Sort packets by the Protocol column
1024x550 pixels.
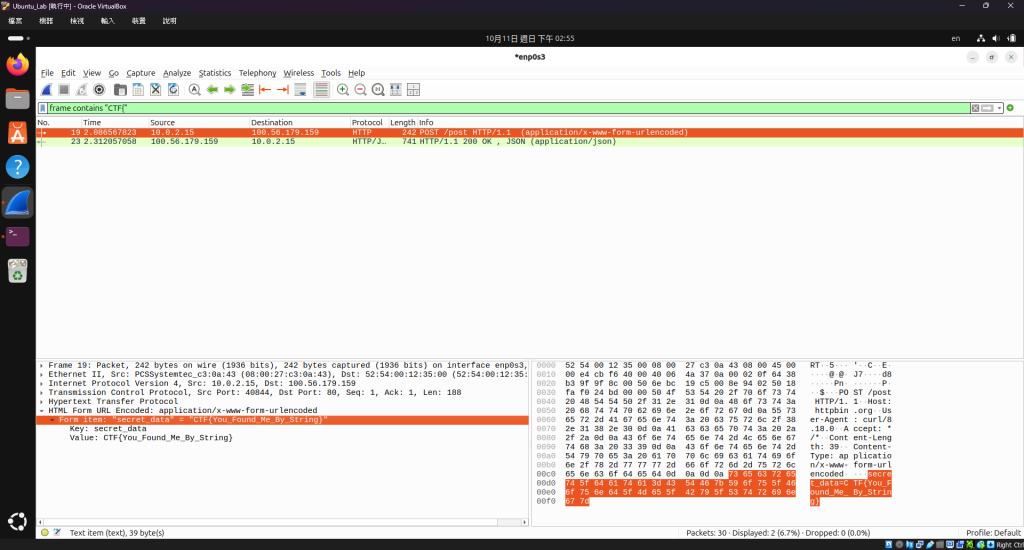coord(369,123)
